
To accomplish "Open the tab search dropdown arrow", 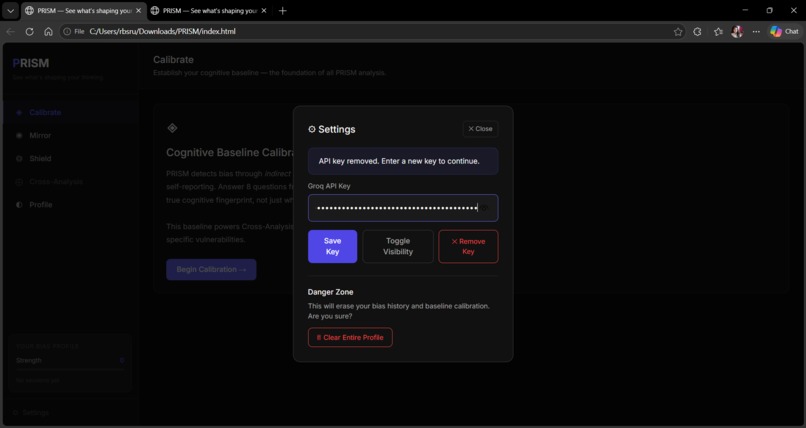I will pos(10,11).
